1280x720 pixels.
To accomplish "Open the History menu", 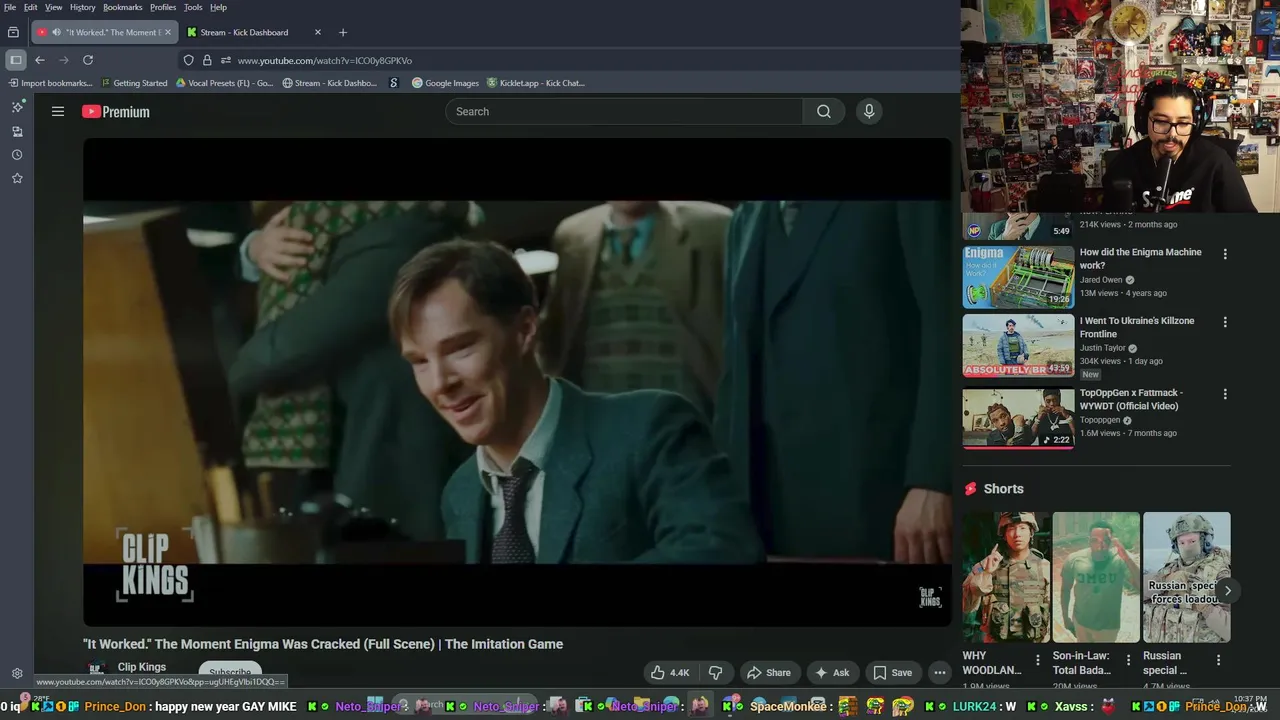I will click(83, 7).
